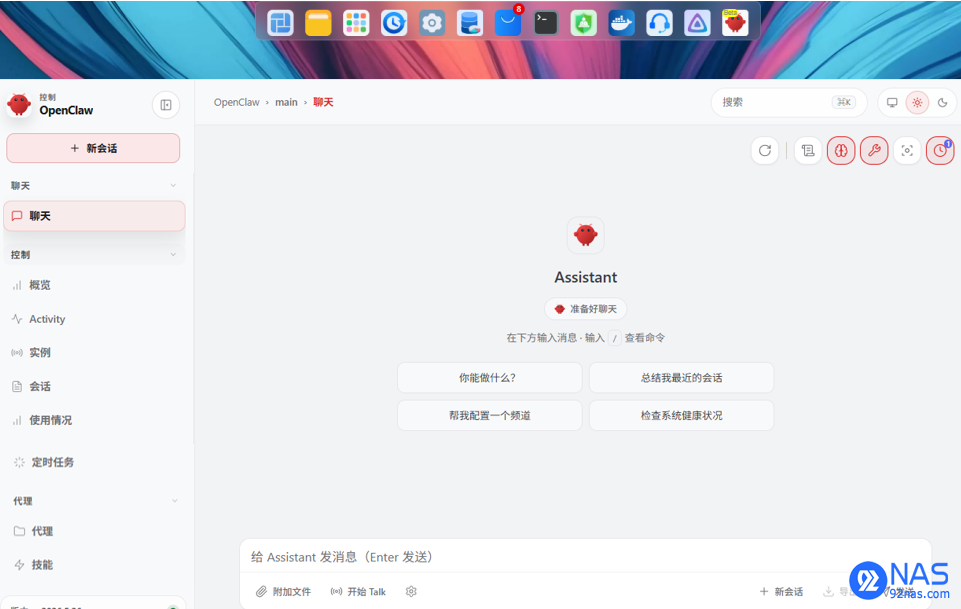This screenshot has width=961, height=609.
Task: Toggle the brain thinking icon
Action: pyautogui.click(x=841, y=151)
